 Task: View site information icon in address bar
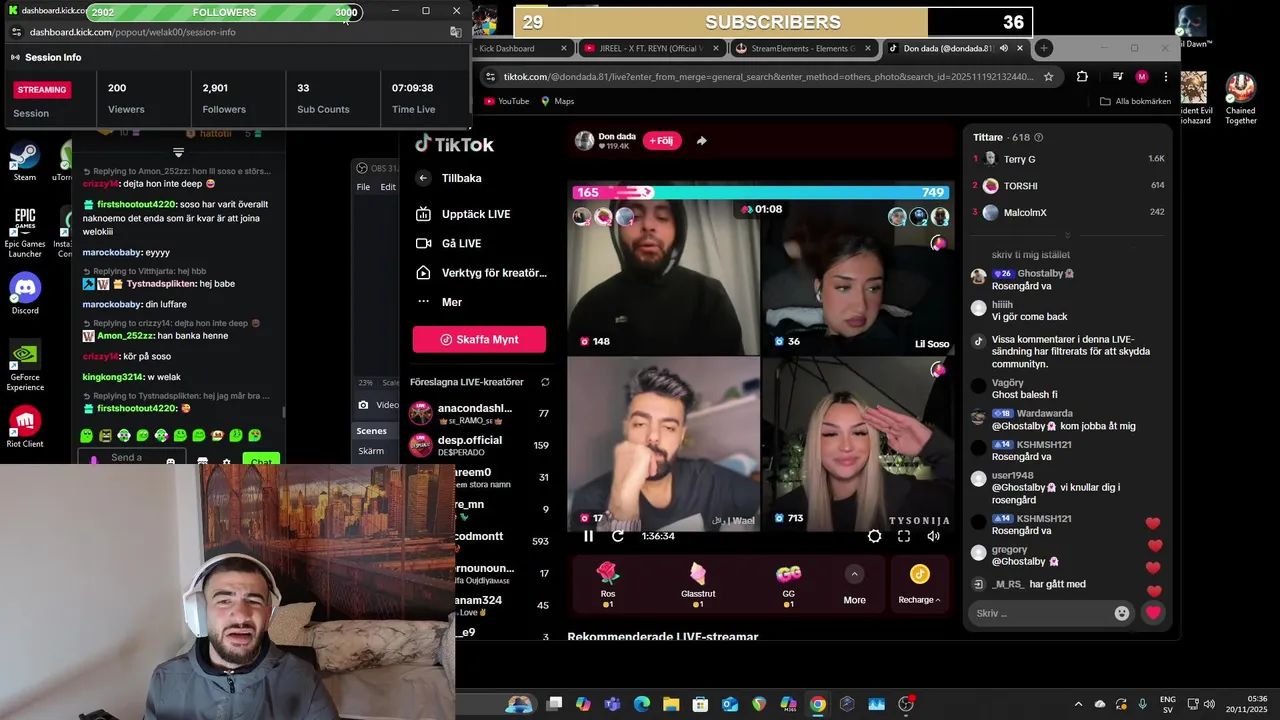(490, 77)
